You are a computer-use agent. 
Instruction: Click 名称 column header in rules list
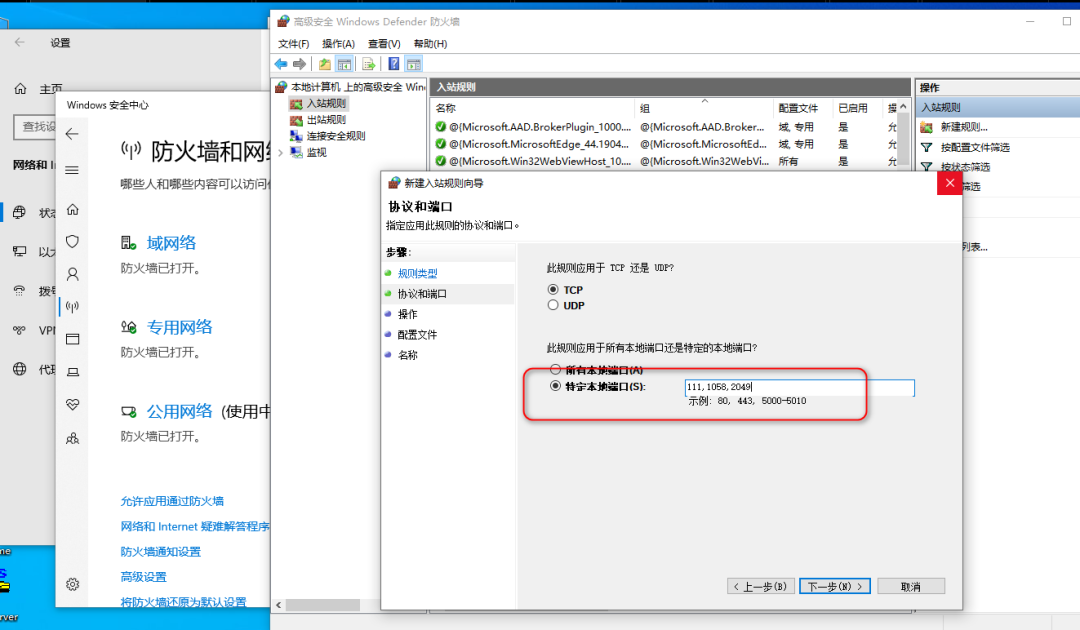446,108
